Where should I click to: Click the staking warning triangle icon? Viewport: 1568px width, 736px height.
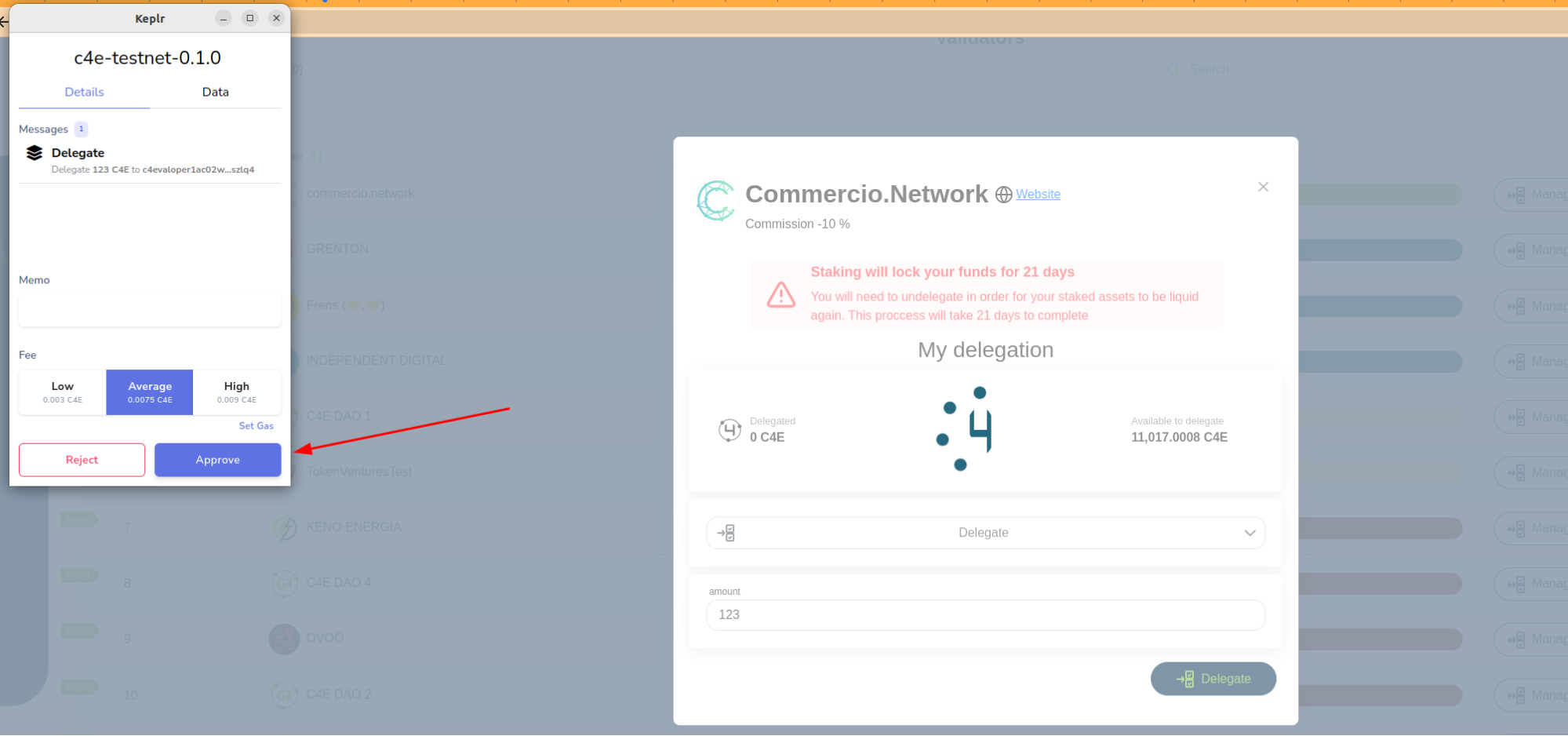click(780, 295)
